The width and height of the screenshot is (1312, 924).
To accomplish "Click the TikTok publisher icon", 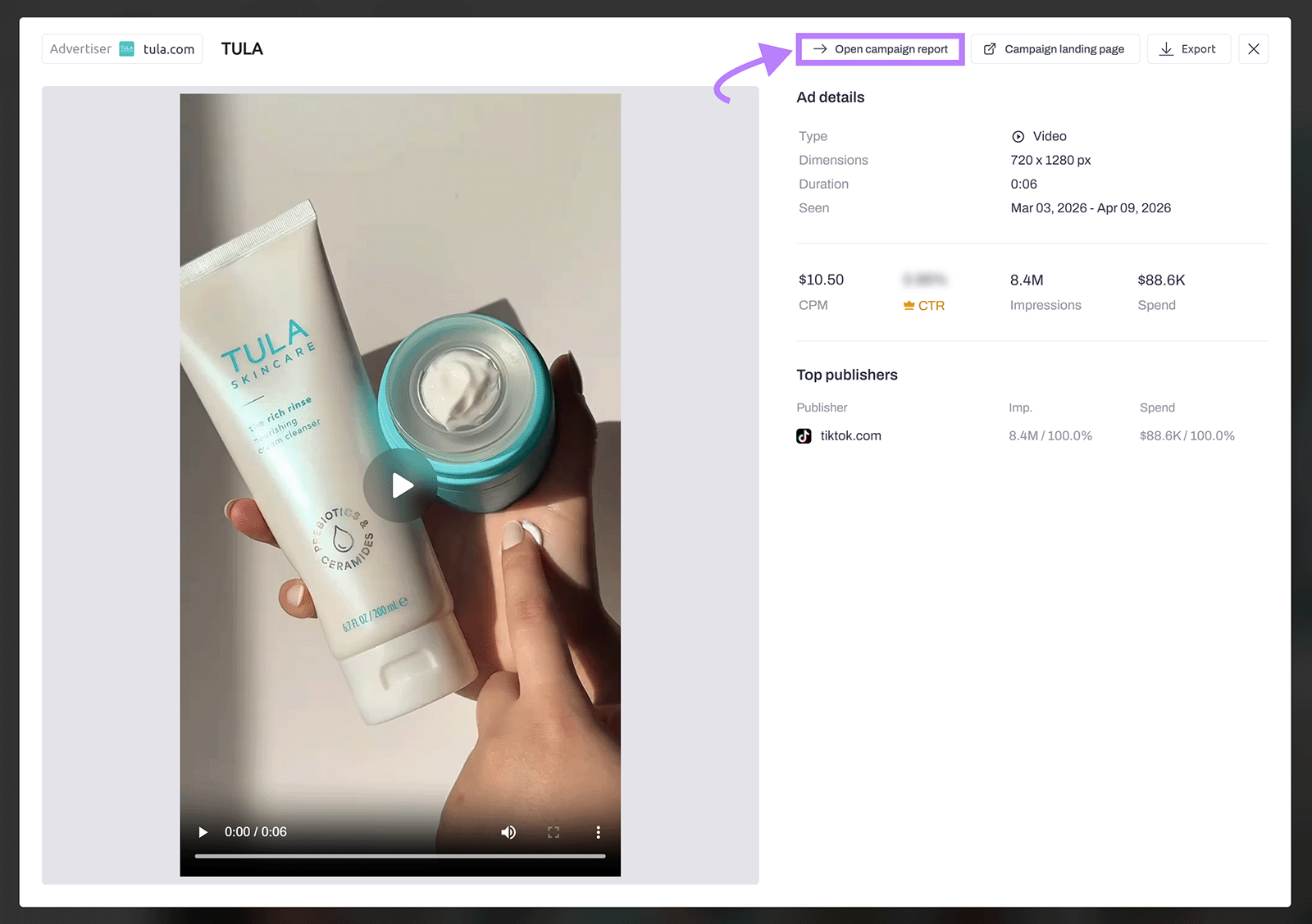I will pos(804,436).
